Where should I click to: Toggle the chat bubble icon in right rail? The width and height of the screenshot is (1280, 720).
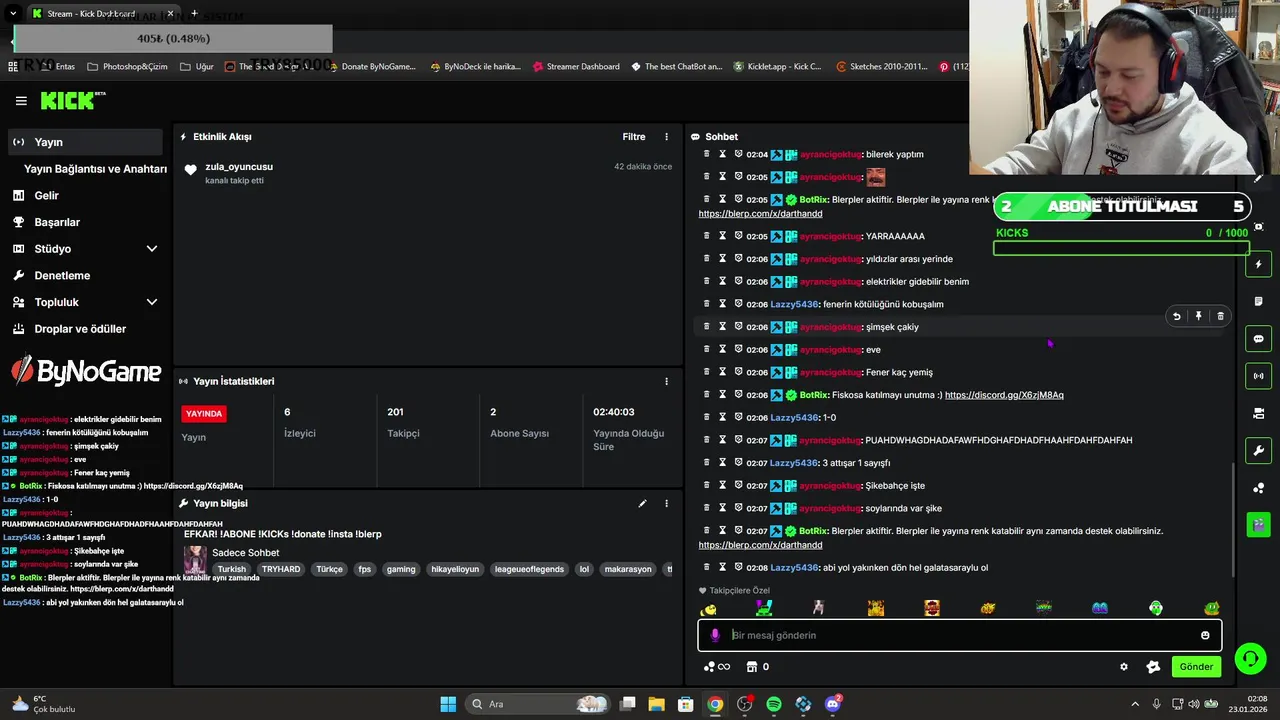(x=1259, y=339)
